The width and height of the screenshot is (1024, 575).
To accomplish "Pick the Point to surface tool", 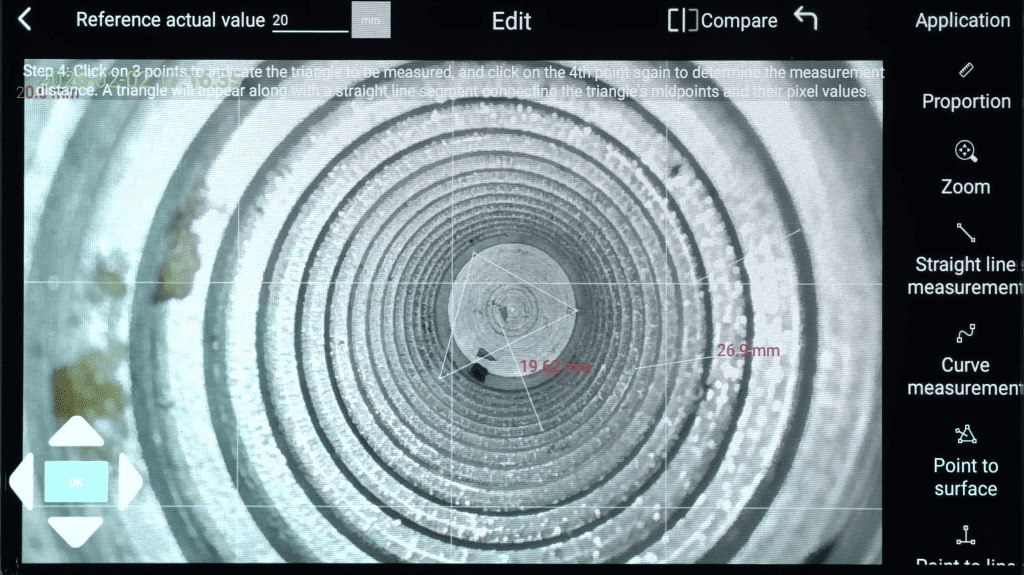I will pyautogui.click(x=965, y=461).
